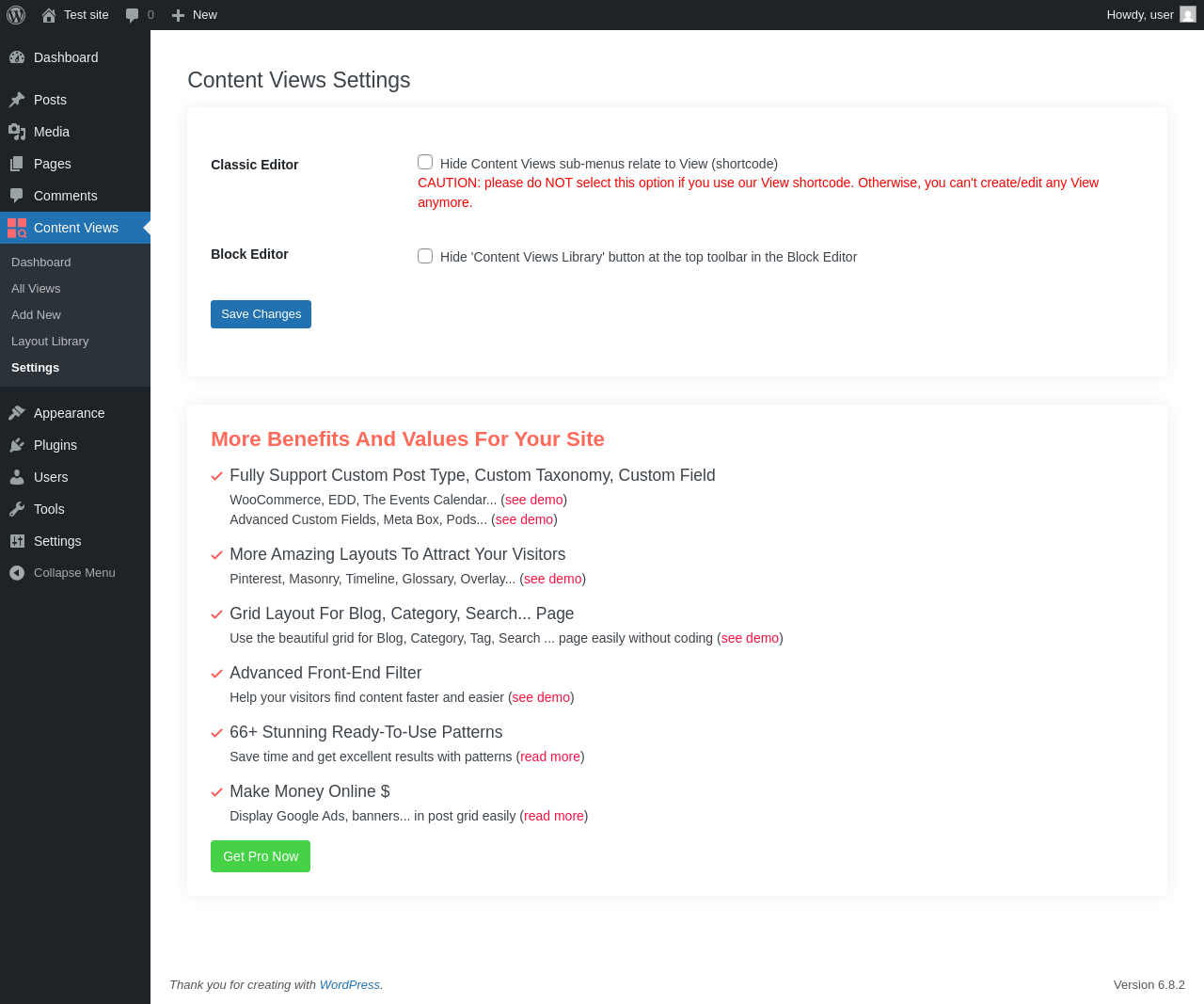Click the WordPress logo icon in admin bar
1204x1004 pixels.
16,15
